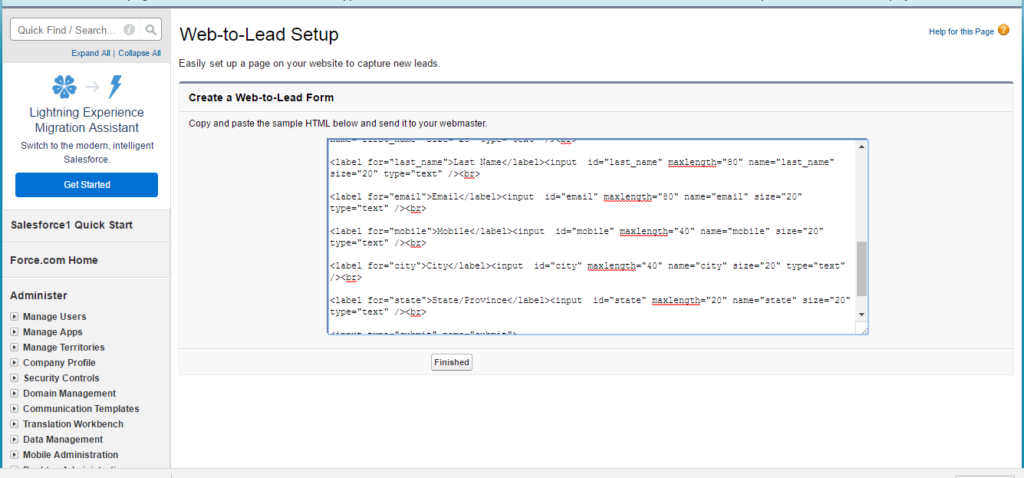1024x478 pixels.
Task: Click Lightning Experience Migration Assistant title
Action: tap(87, 120)
